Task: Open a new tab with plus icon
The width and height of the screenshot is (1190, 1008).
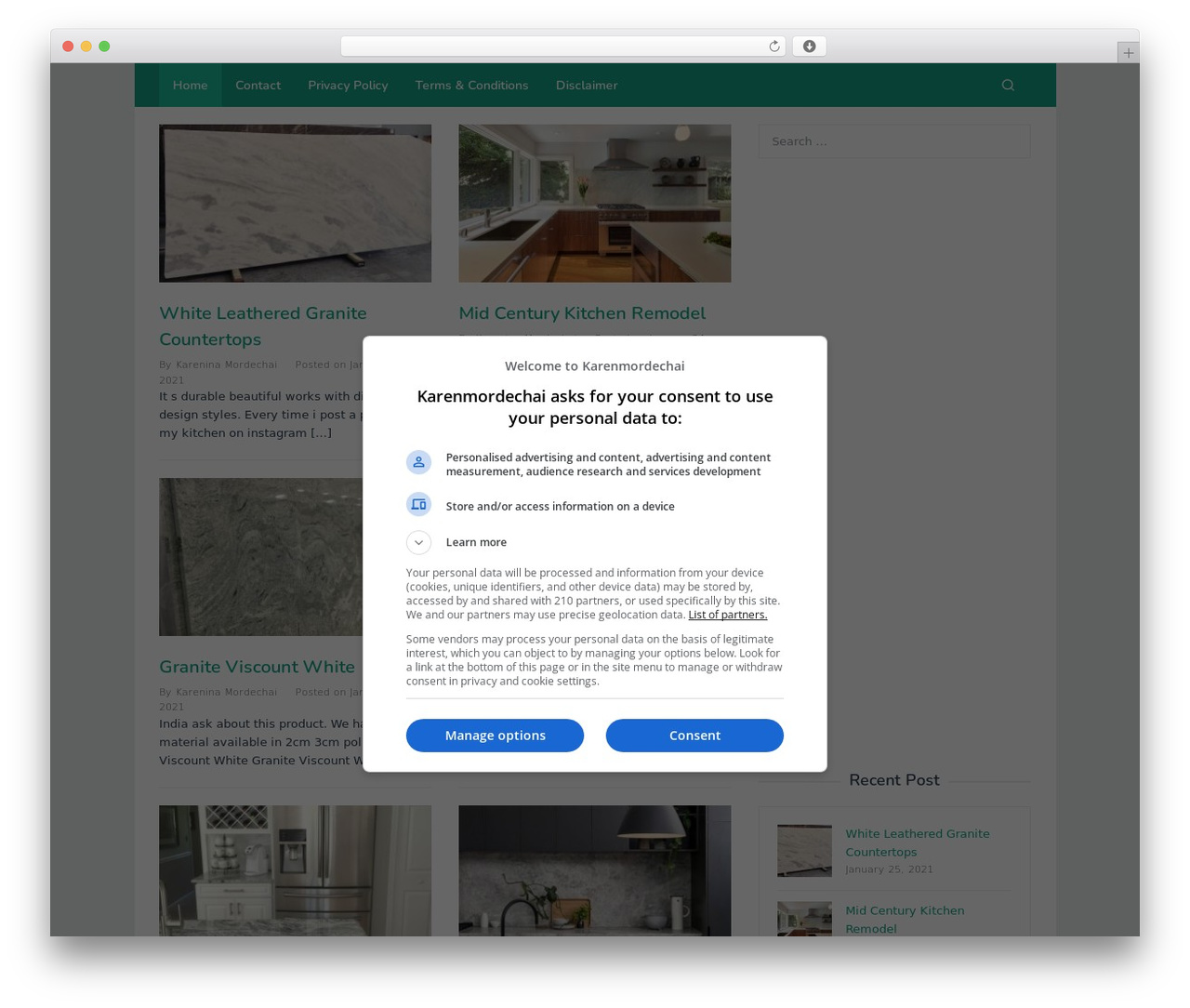Action: (1128, 53)
